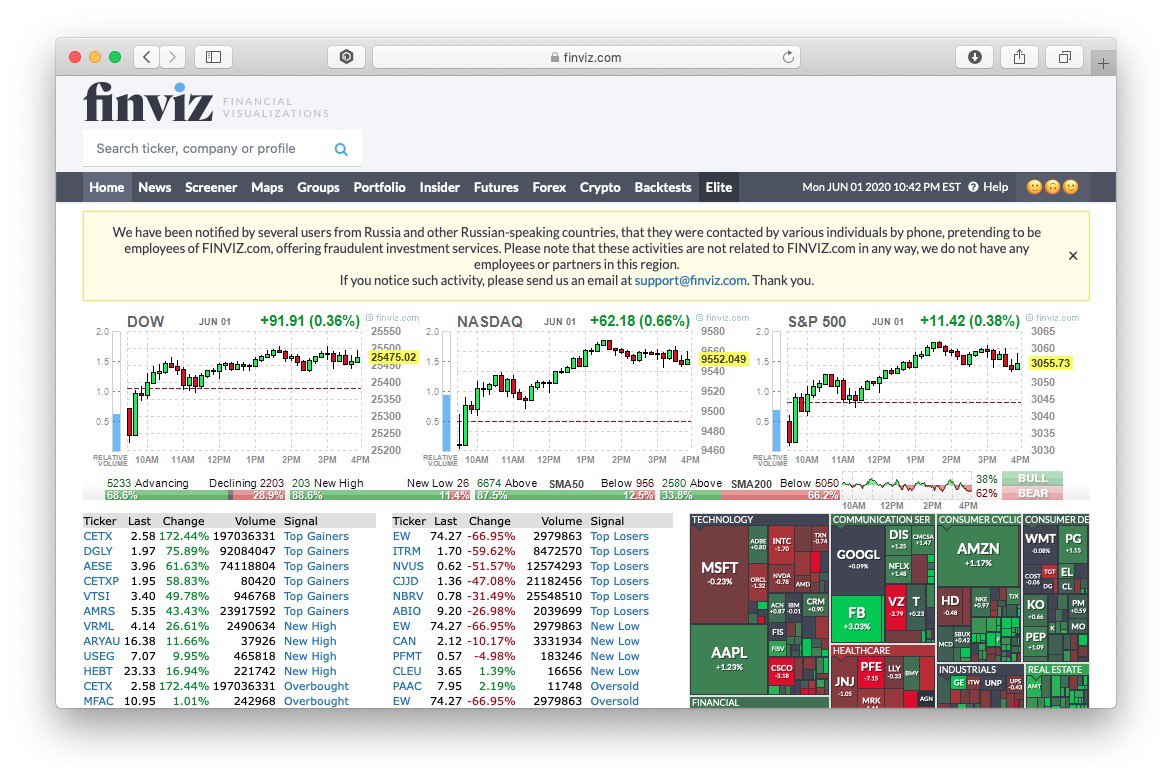Click the green BULL sentiment label
1172x782 pixels.
tap(1032, 478)
